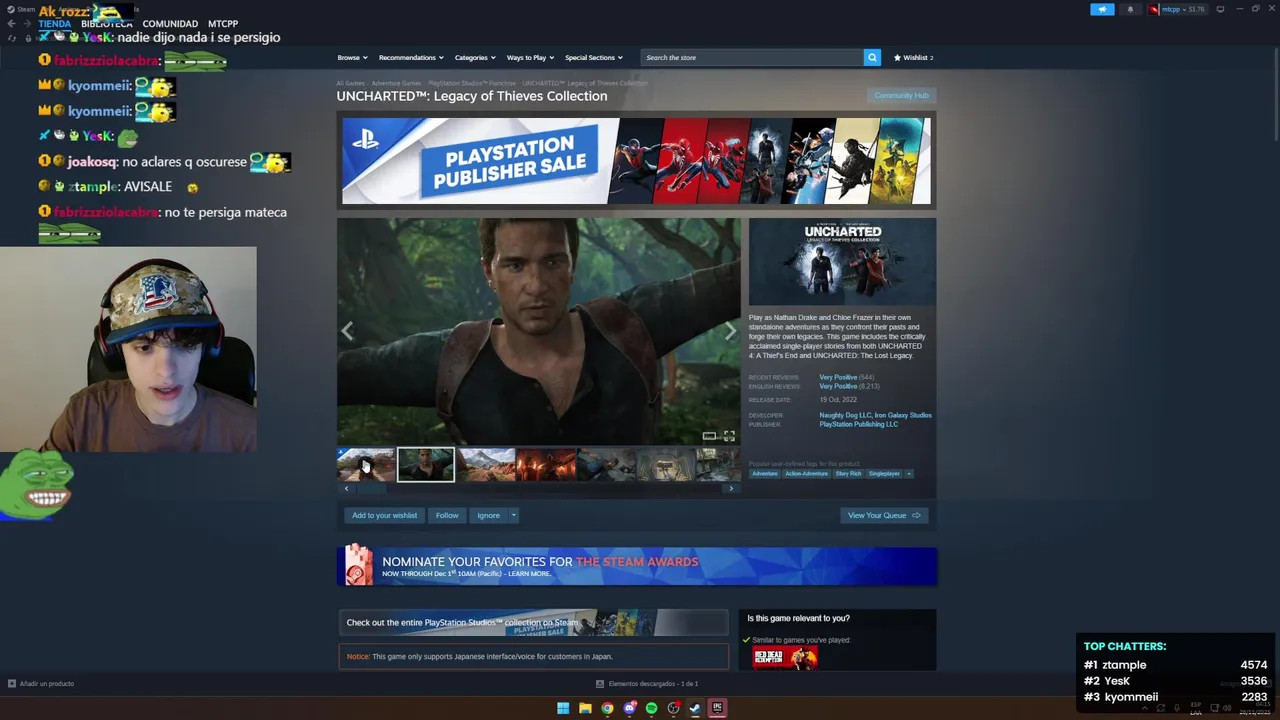
Task: Click the Steam back navigation arrow
Action: 11,23
